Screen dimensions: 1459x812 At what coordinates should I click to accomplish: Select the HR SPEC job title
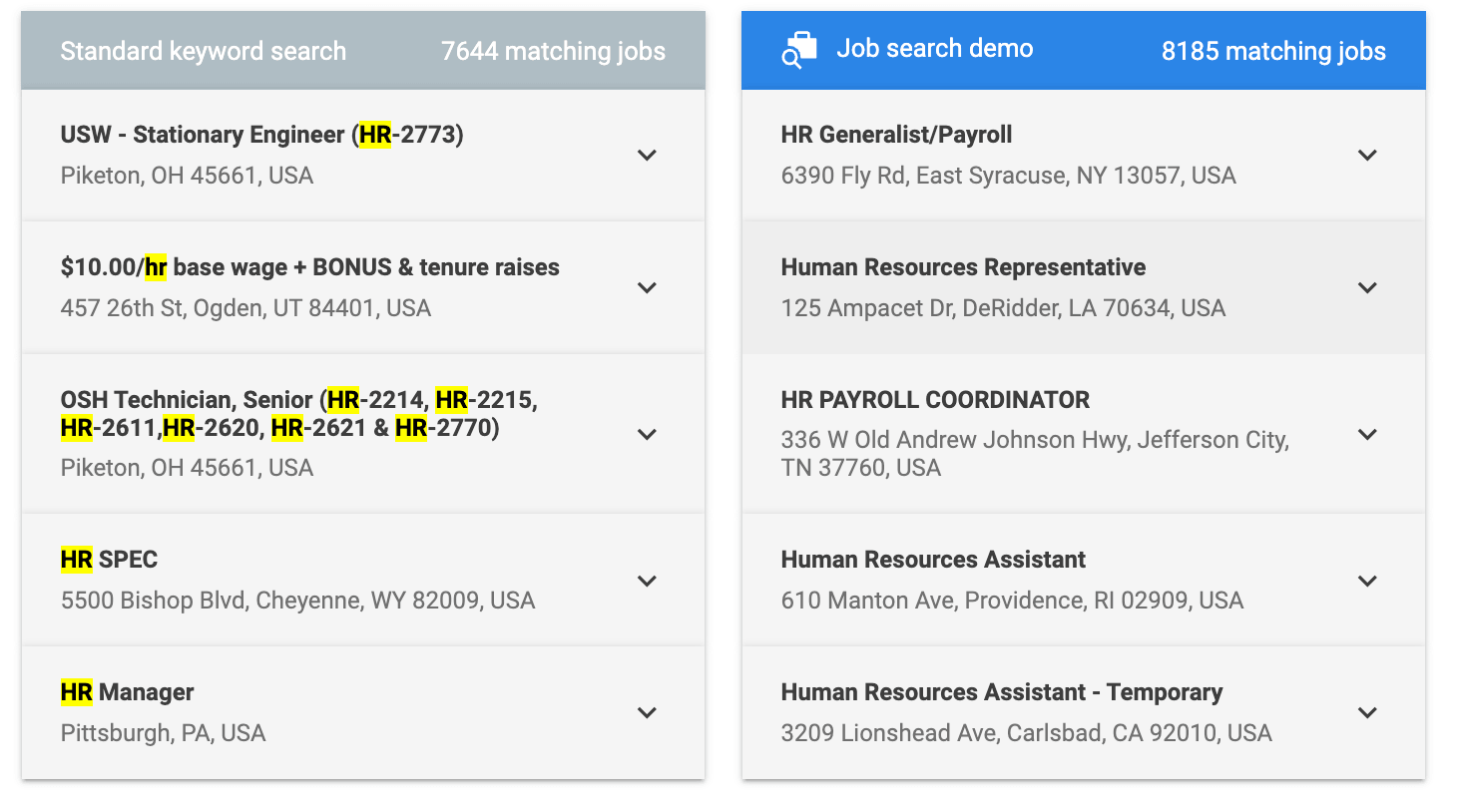pos(110,560)
